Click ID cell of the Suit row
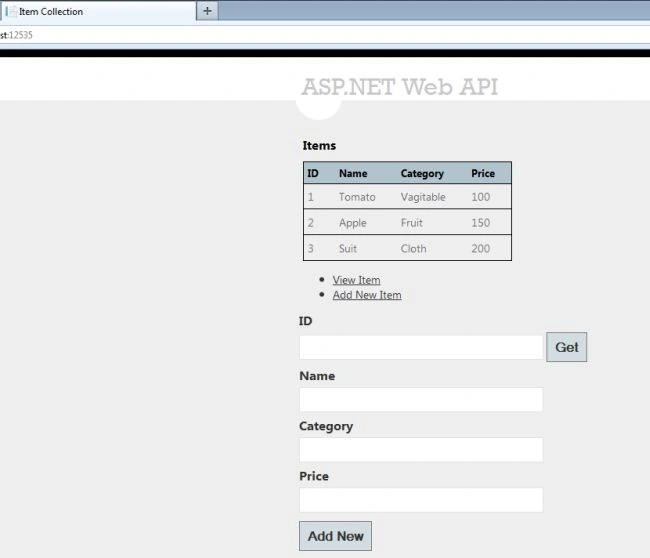Image resolution: width=650 pixels, height=558 pixels. click(311, 248)
